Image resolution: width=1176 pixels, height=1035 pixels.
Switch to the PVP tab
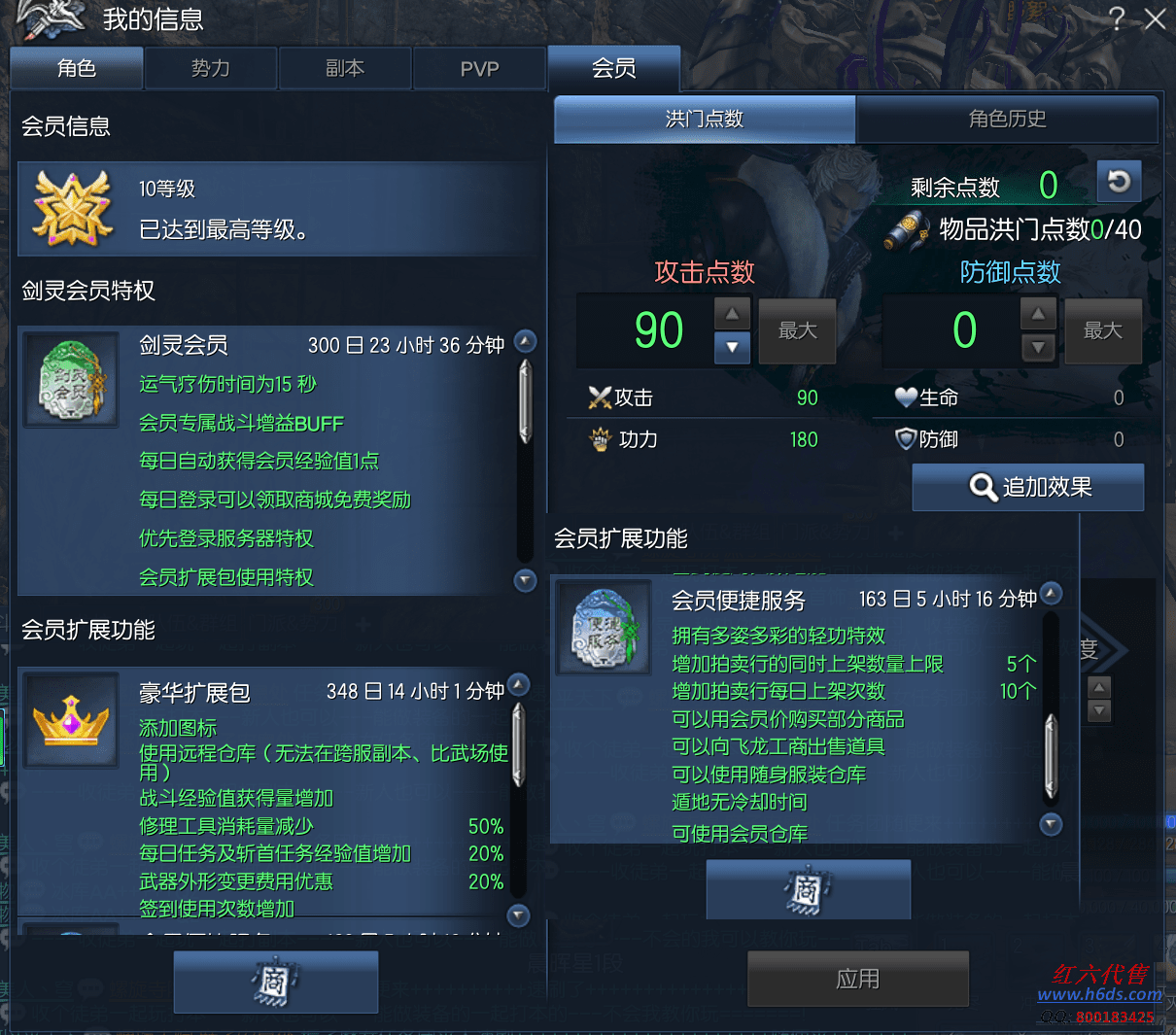click(x=479, y=68)
